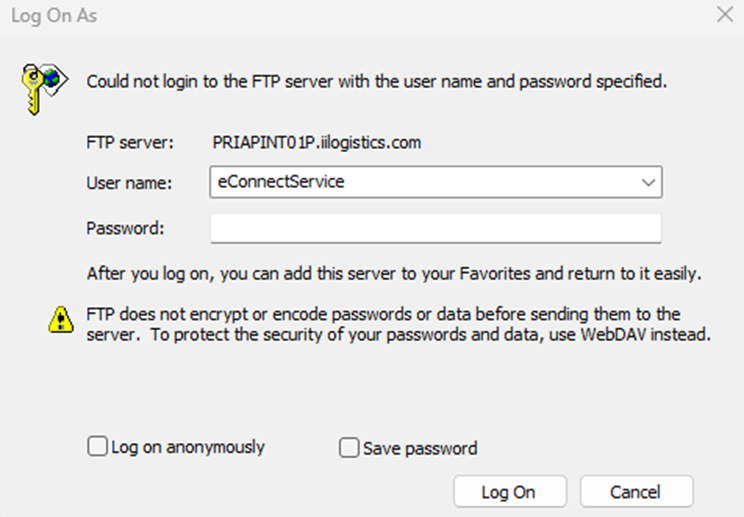The height and width of the screenshot is (517, 744).
Task: Click the Log On As title bar
Action: coord(300,15)
